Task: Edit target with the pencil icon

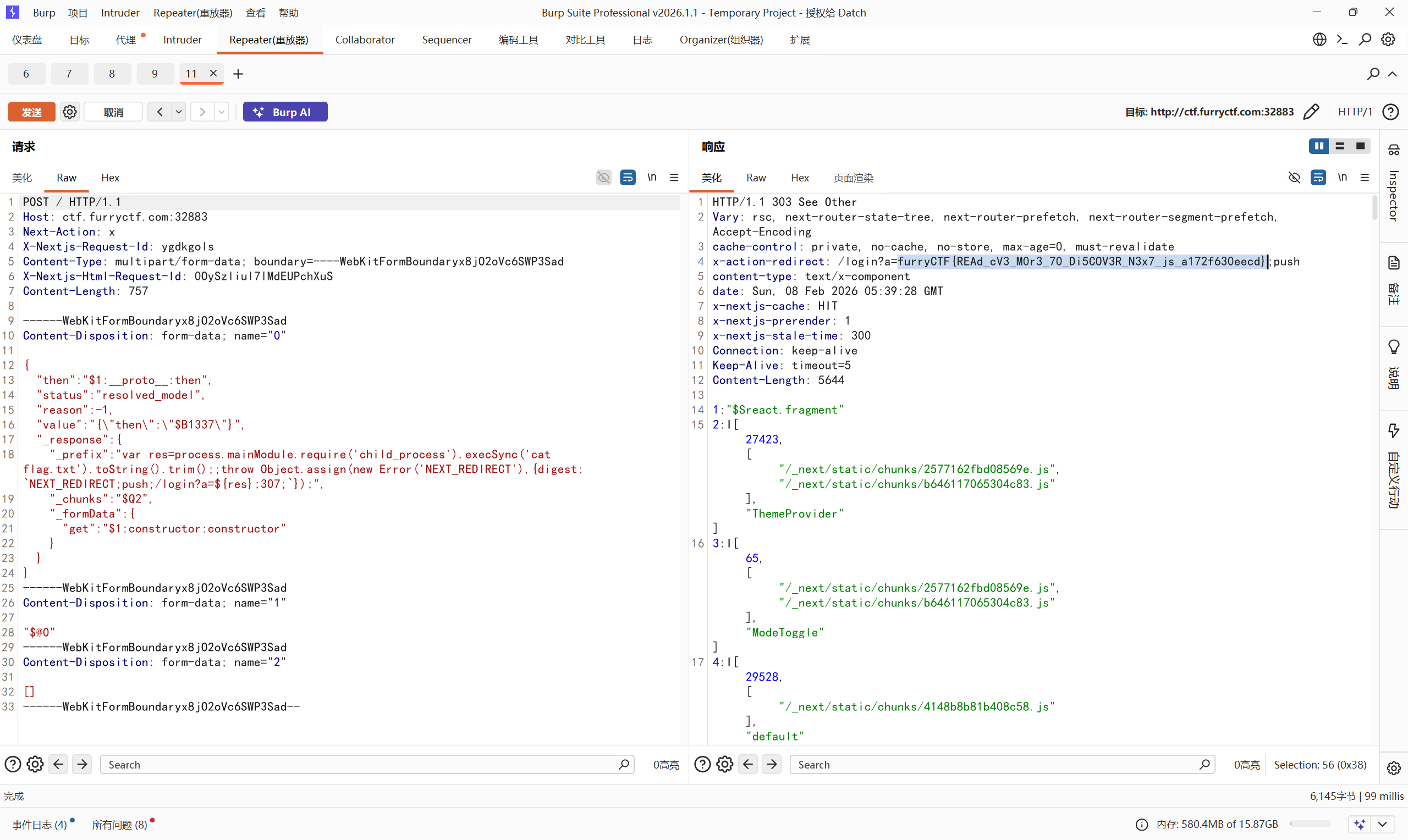Action: (x=1311, y=112)
